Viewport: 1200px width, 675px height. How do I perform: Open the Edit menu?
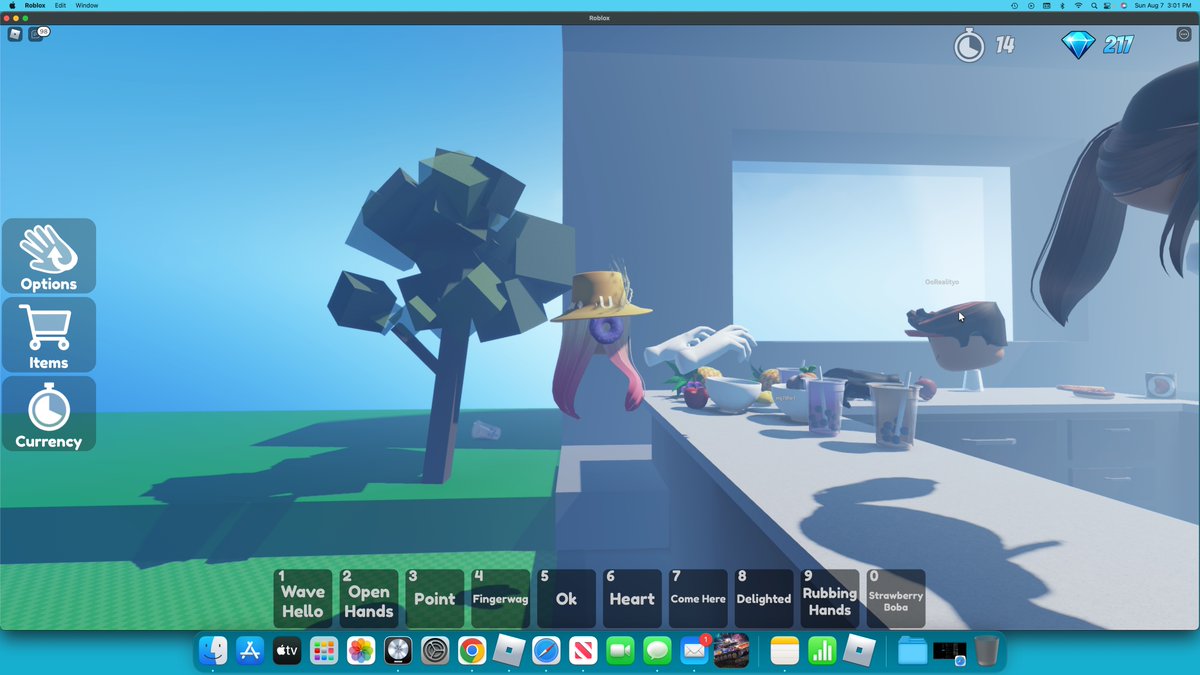point(61,5)
